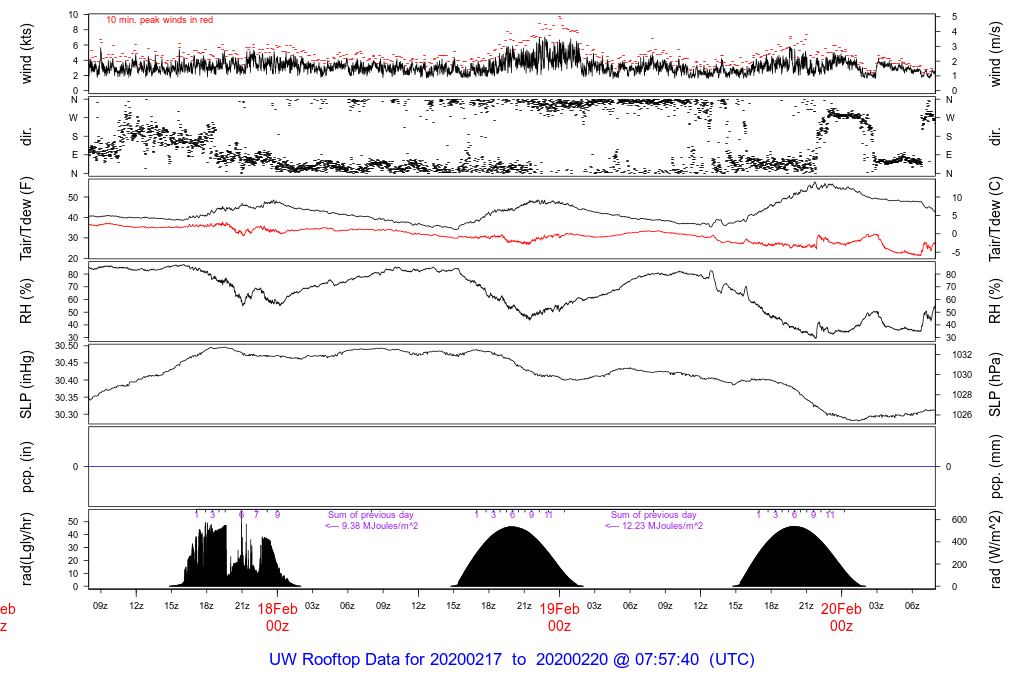Image resolution: width=1024 pixels, height=700 pixels.
Task: Click the 'wind (m/s)' axis label
Action: pos(995,54)
